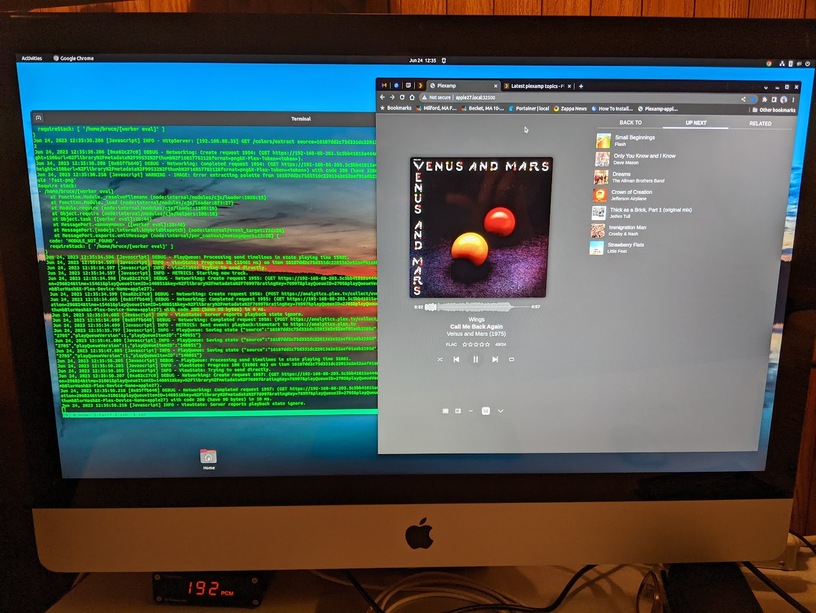Open the Bookmarks bar folder

pos(396,108)
